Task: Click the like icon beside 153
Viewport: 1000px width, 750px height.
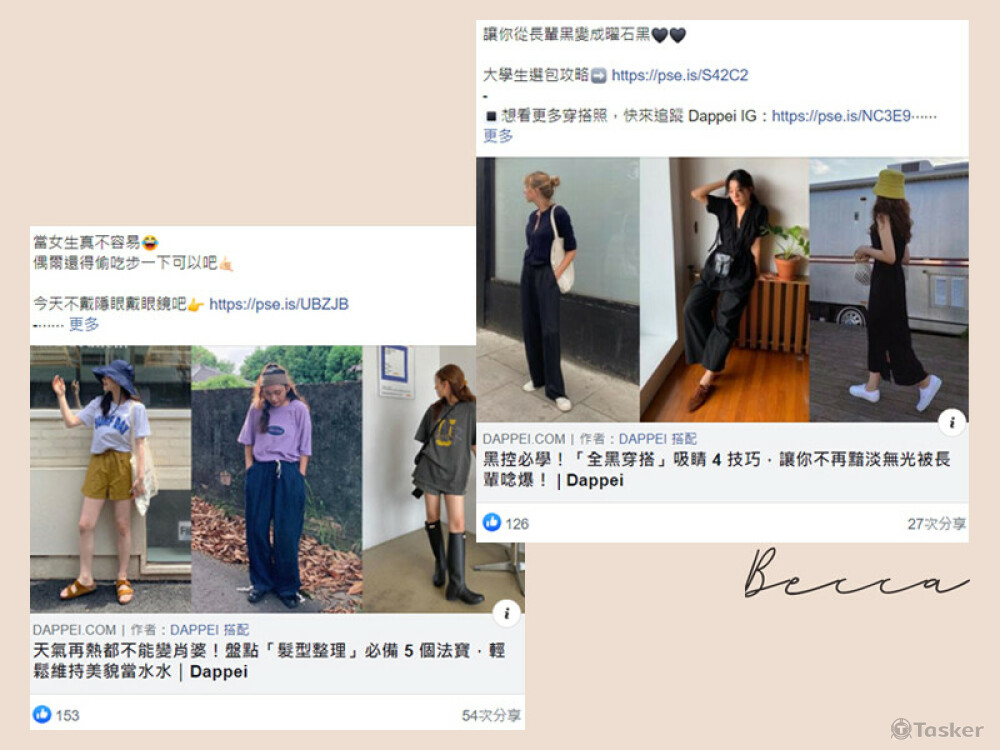Action: point(42,714)
